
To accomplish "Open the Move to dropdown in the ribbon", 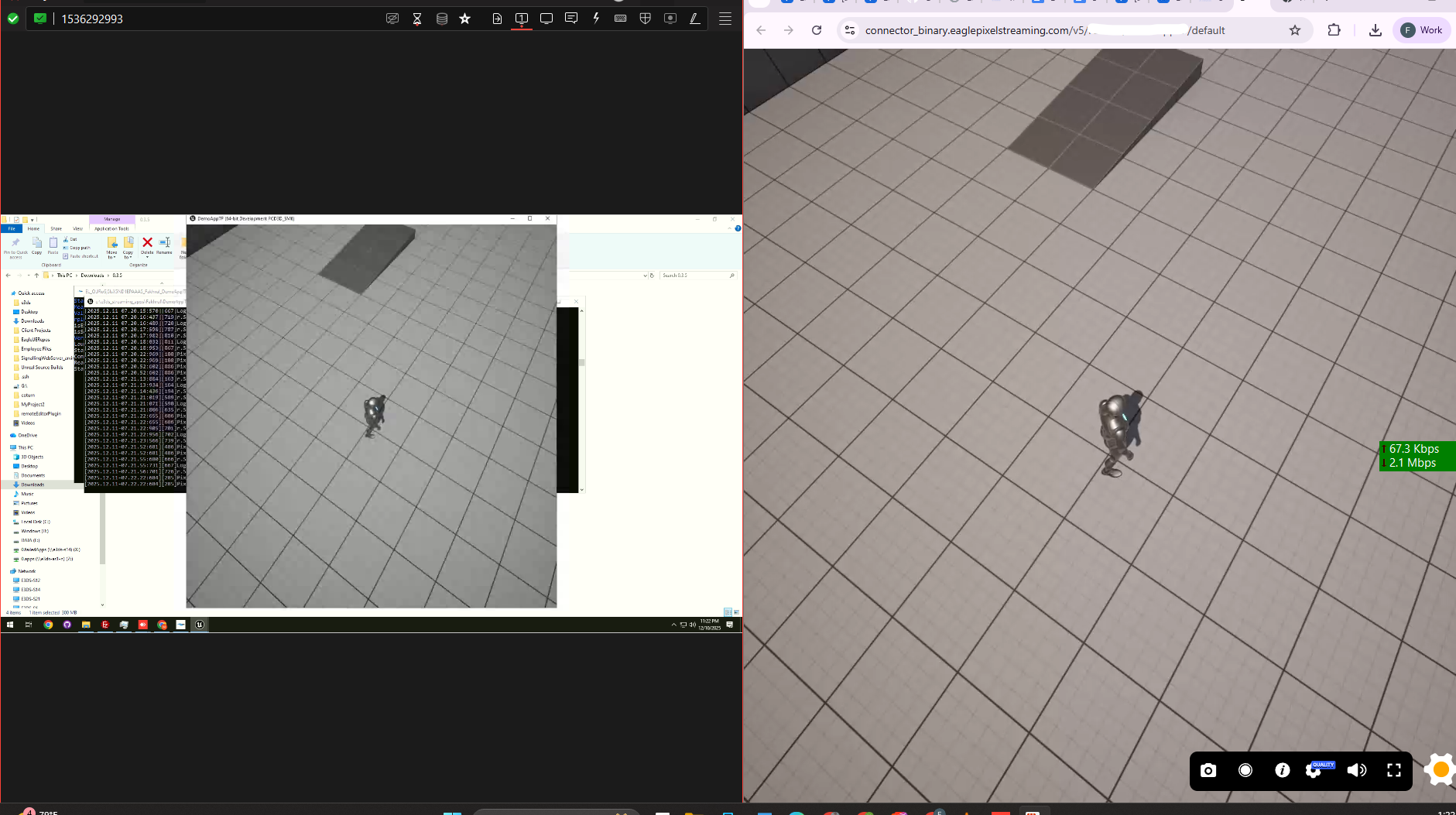I will [x=111, y=248].
